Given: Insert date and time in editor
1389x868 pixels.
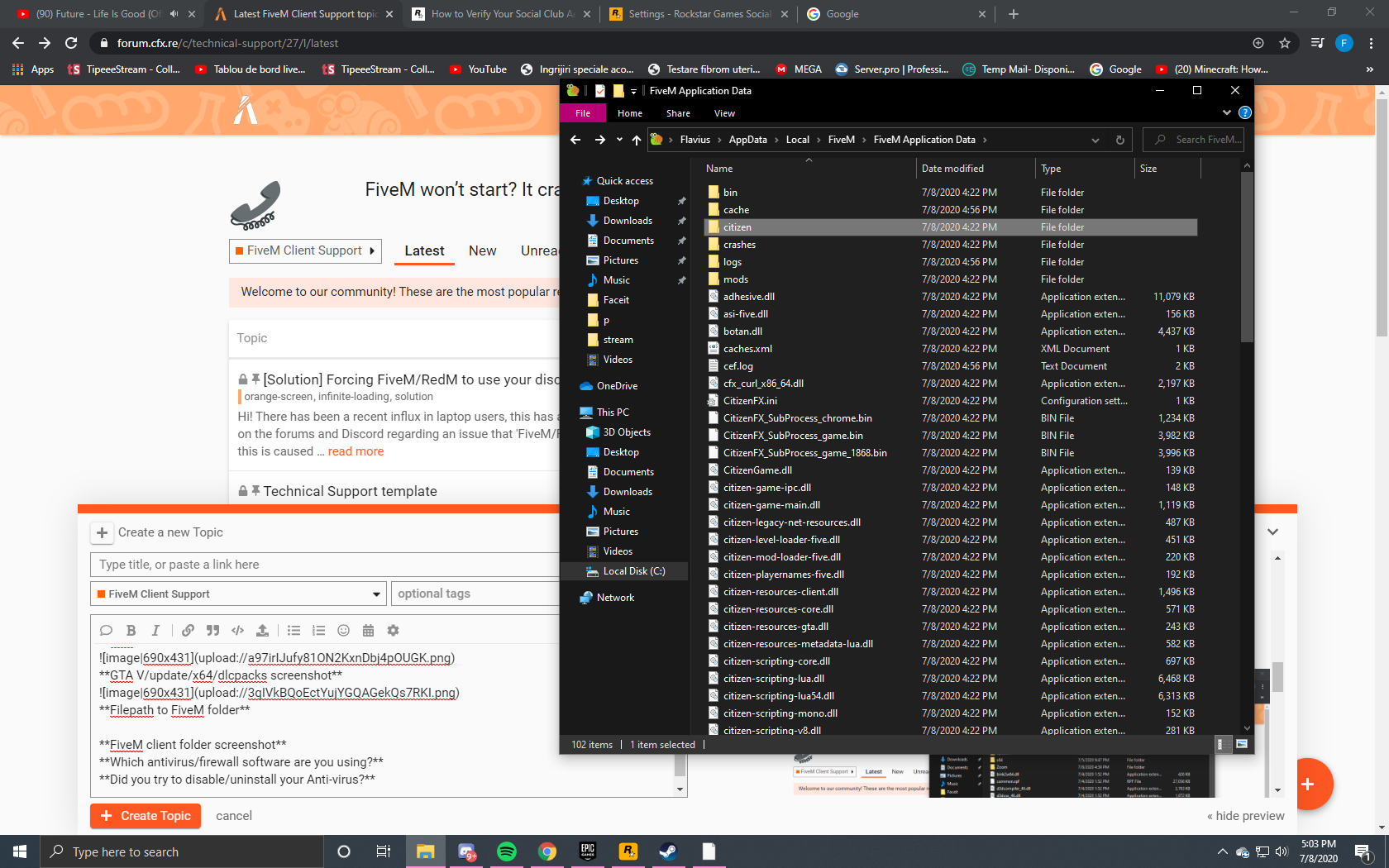Looking at the screenshot, I should [368, 631].
